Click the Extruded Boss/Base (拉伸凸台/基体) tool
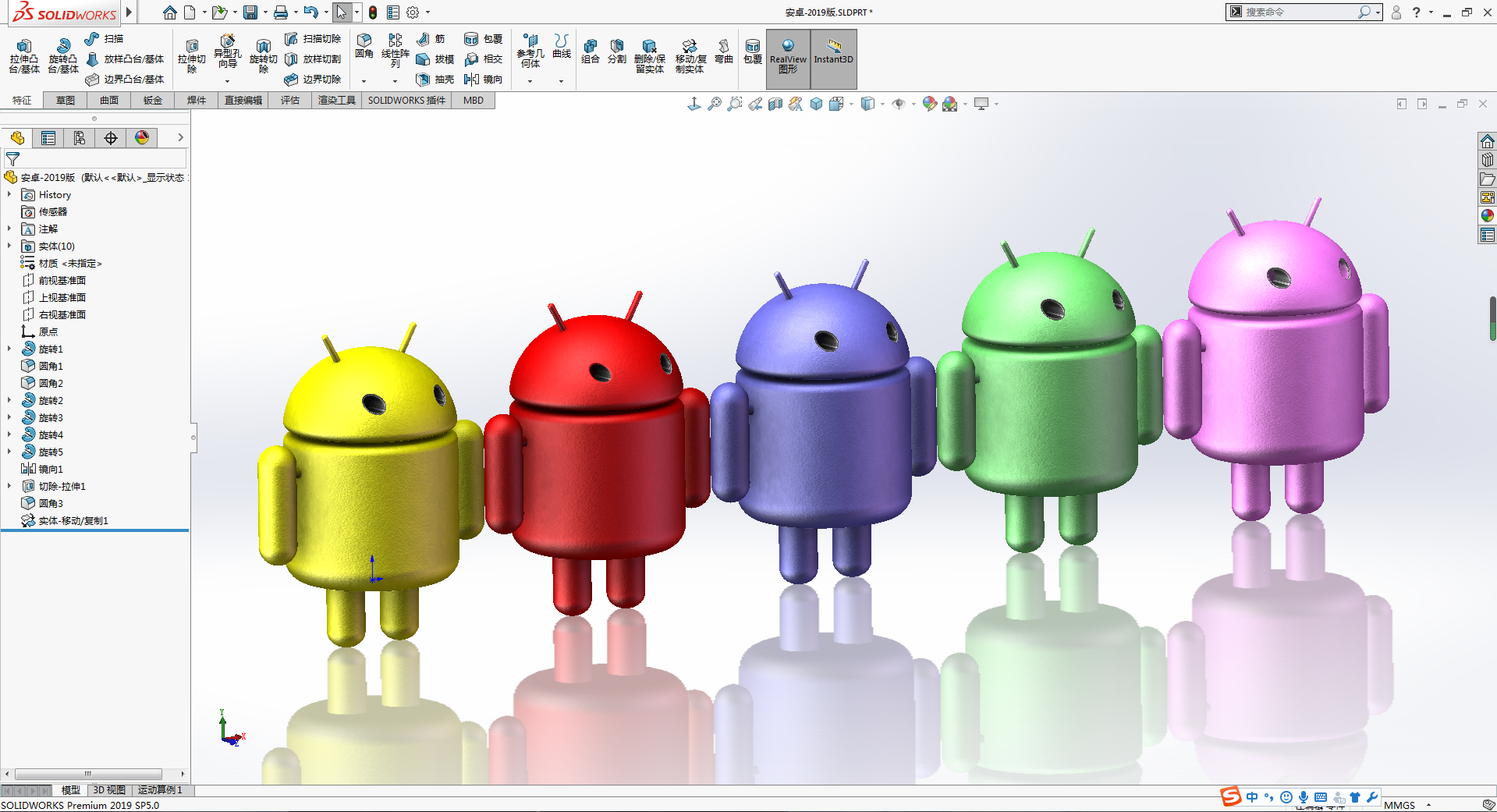The width and height of the screenshot is (1497, 812). (x=24, y=56)
